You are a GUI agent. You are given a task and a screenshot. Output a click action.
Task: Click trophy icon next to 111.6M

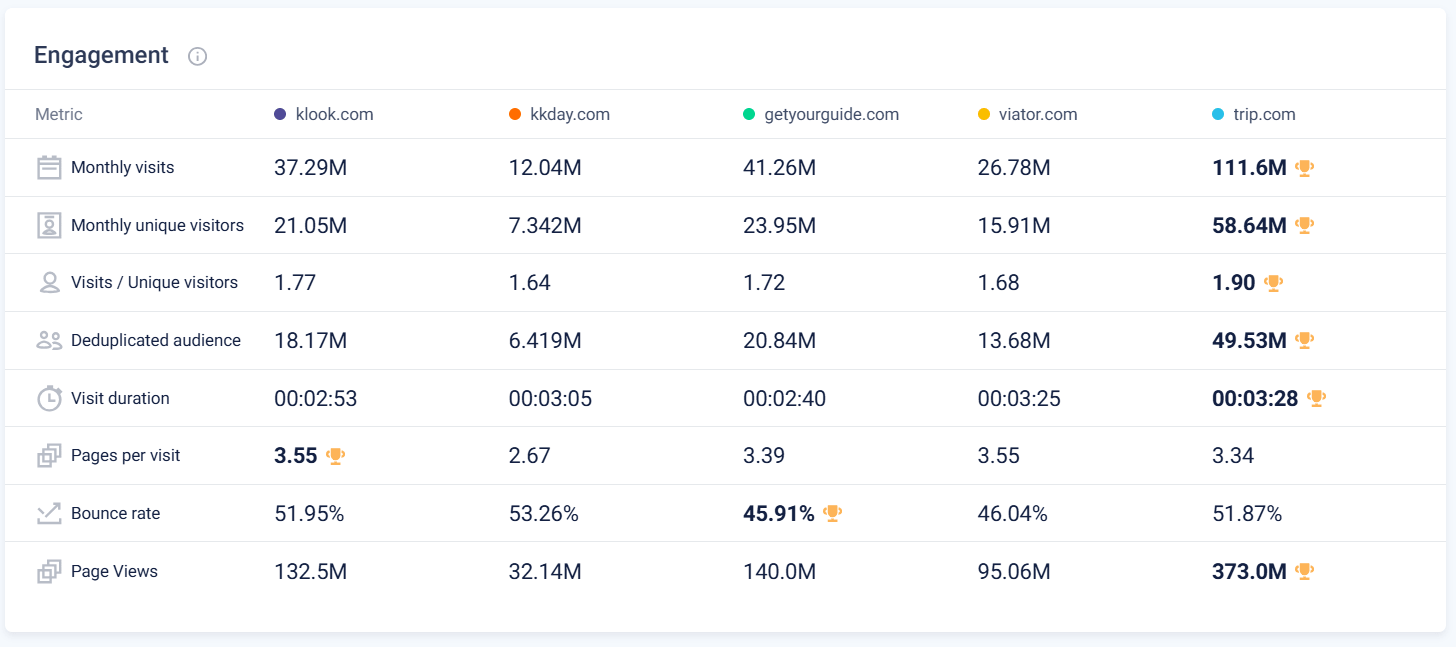pos(1304,168)
